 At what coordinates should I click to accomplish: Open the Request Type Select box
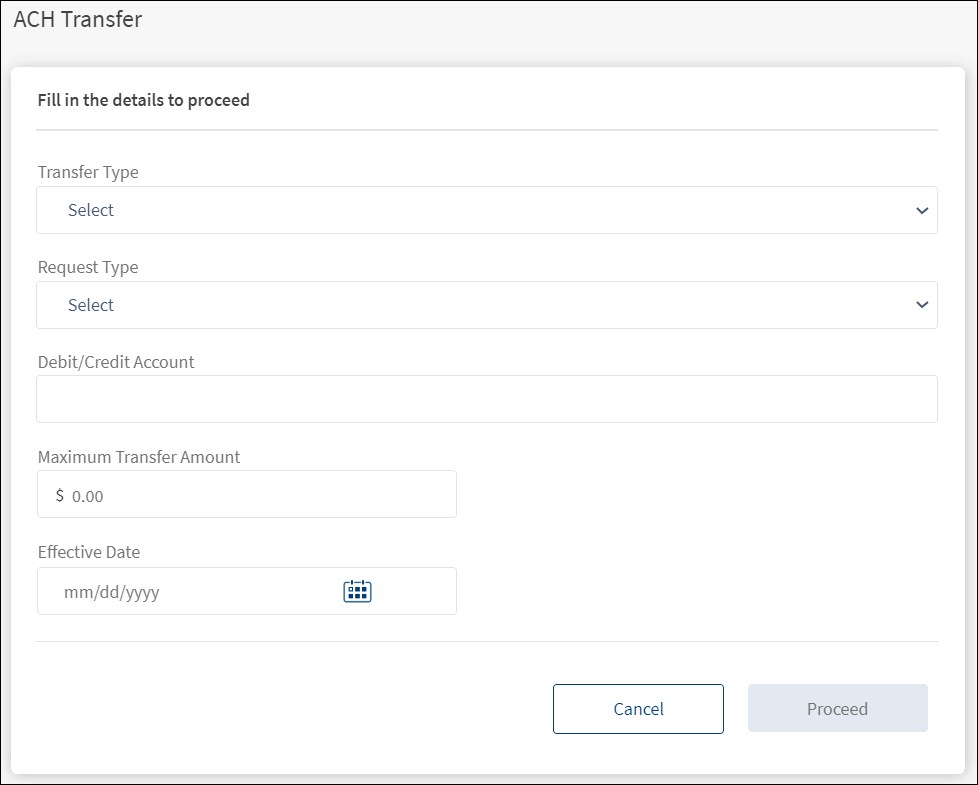click(x=486, y=305)
